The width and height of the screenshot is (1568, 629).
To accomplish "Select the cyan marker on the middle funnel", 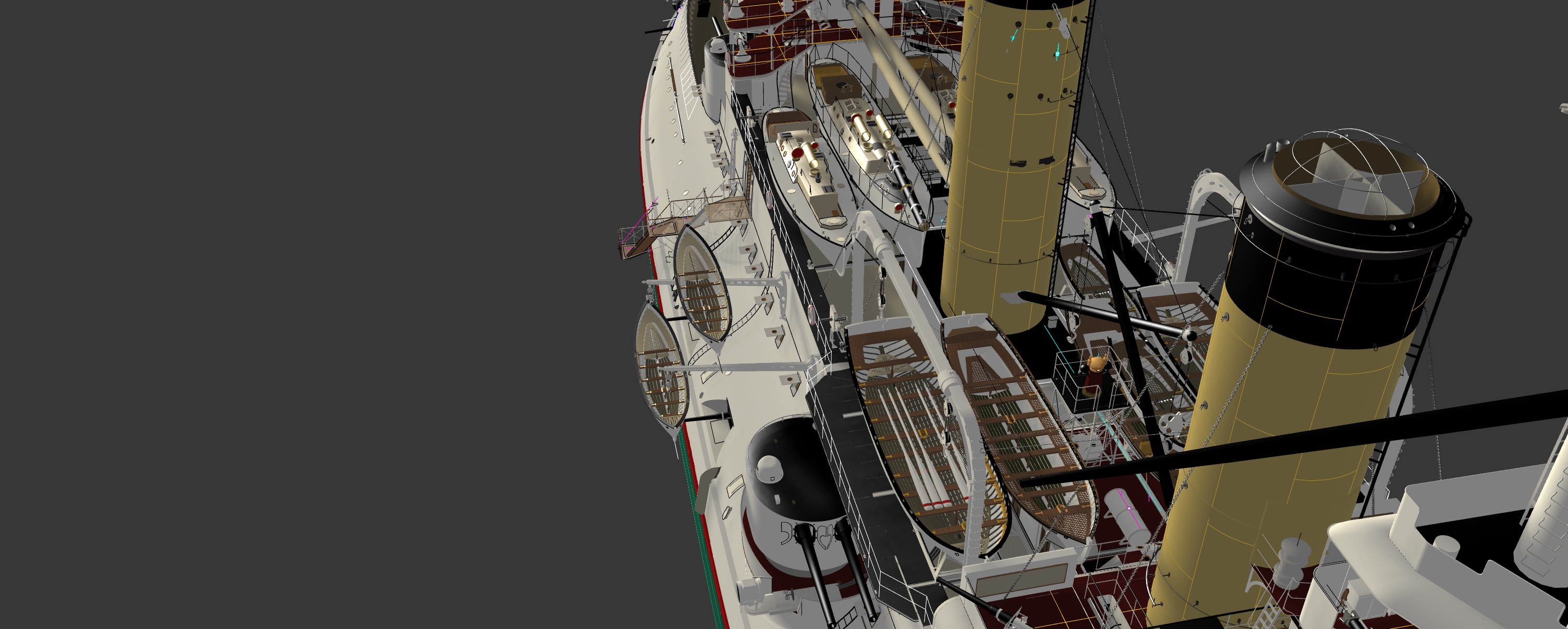I will 1058,54.
